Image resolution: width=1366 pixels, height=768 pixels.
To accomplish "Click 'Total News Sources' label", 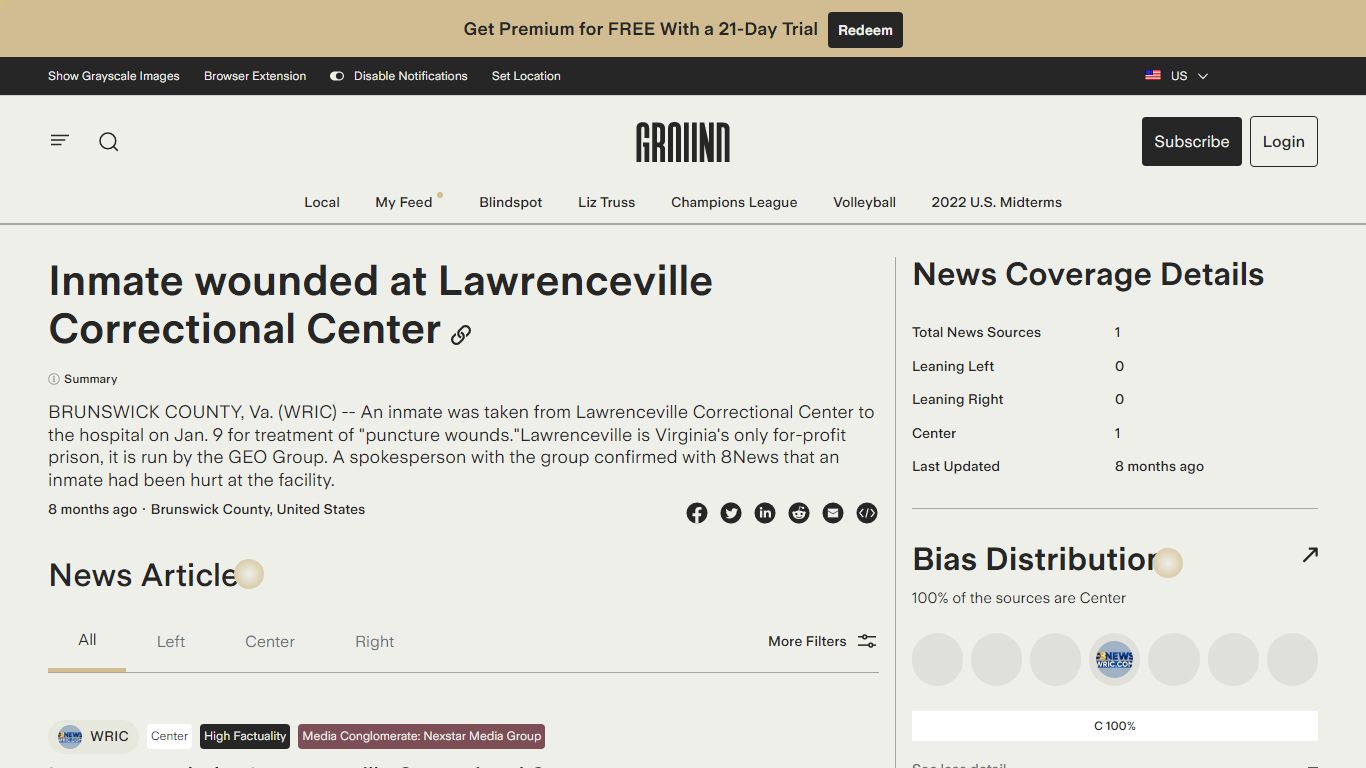I will tap(976, 332).
